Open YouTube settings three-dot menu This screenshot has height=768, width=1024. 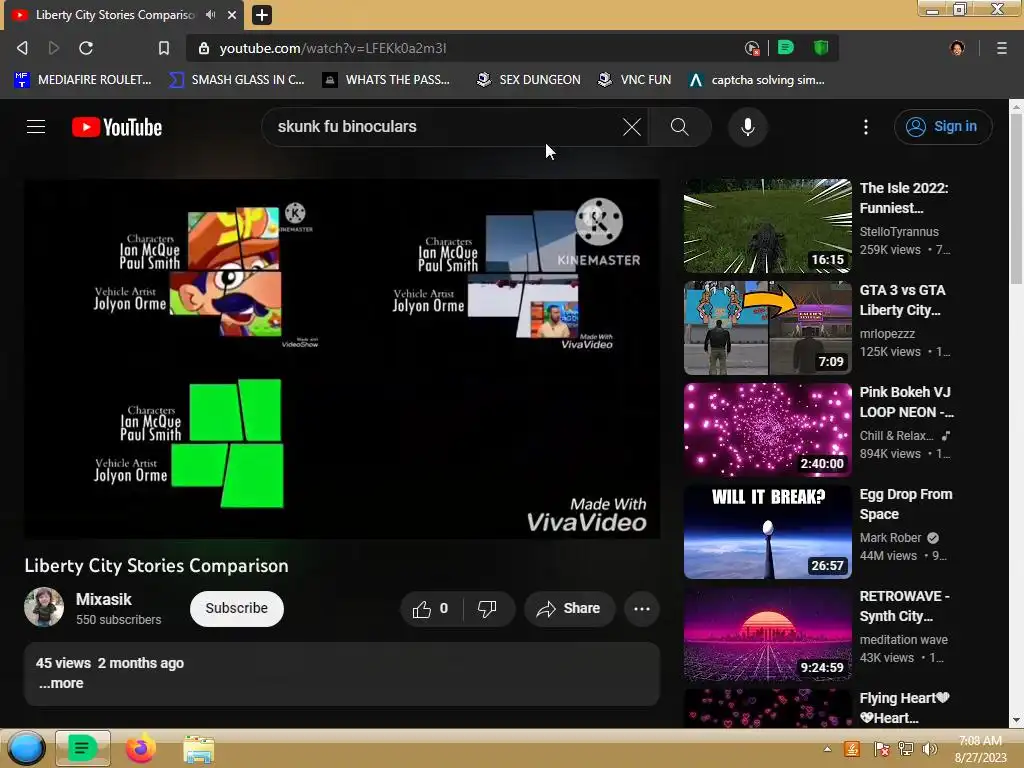coord(866,127)
